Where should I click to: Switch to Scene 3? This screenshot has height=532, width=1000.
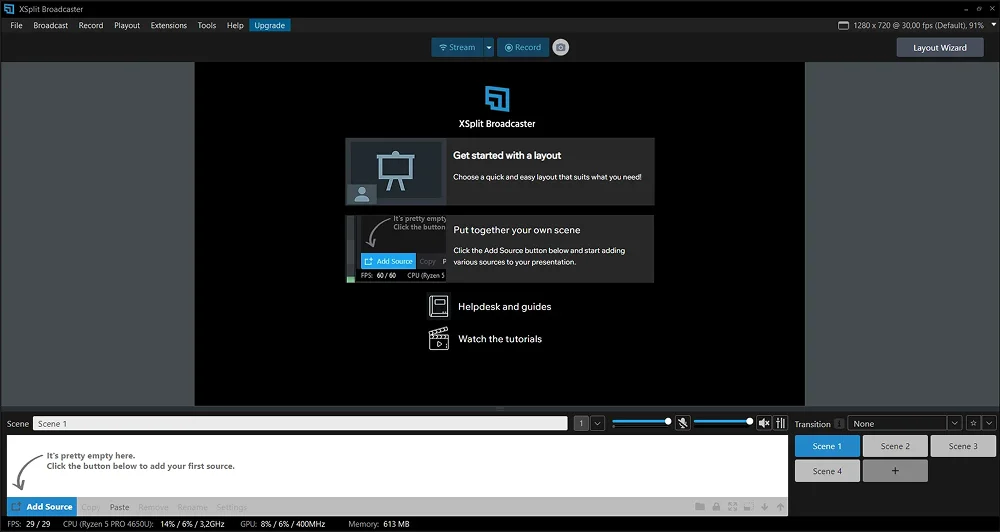pyautogui.click(x=963, y=446)
